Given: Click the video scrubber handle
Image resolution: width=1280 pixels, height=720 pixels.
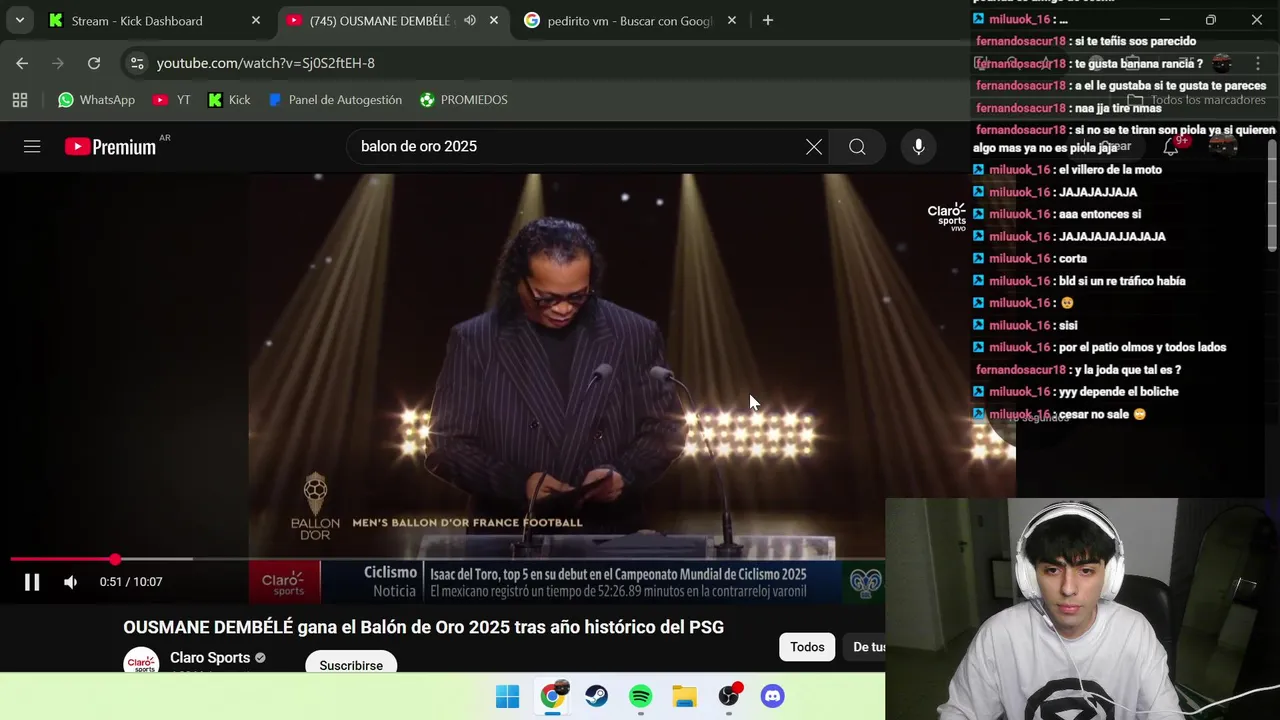Looking at the screenshot, I should tap(115, 559).
